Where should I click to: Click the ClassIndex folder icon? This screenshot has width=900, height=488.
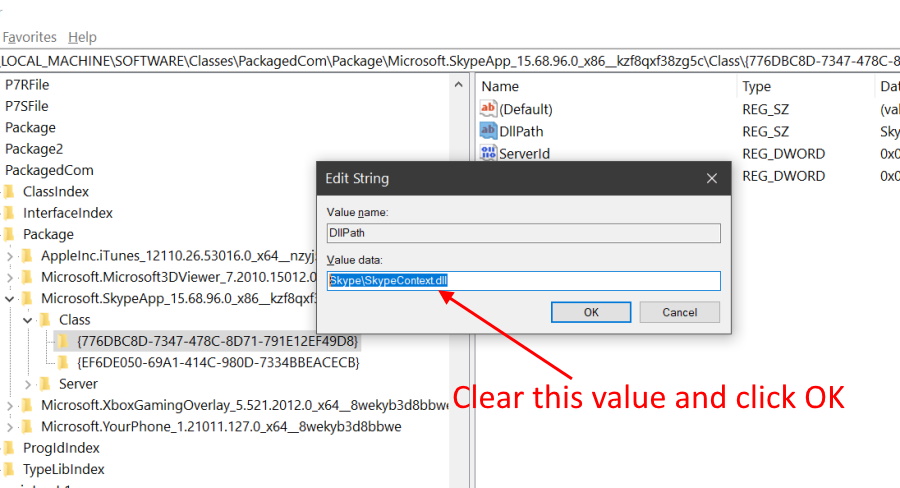coord(8,191)
